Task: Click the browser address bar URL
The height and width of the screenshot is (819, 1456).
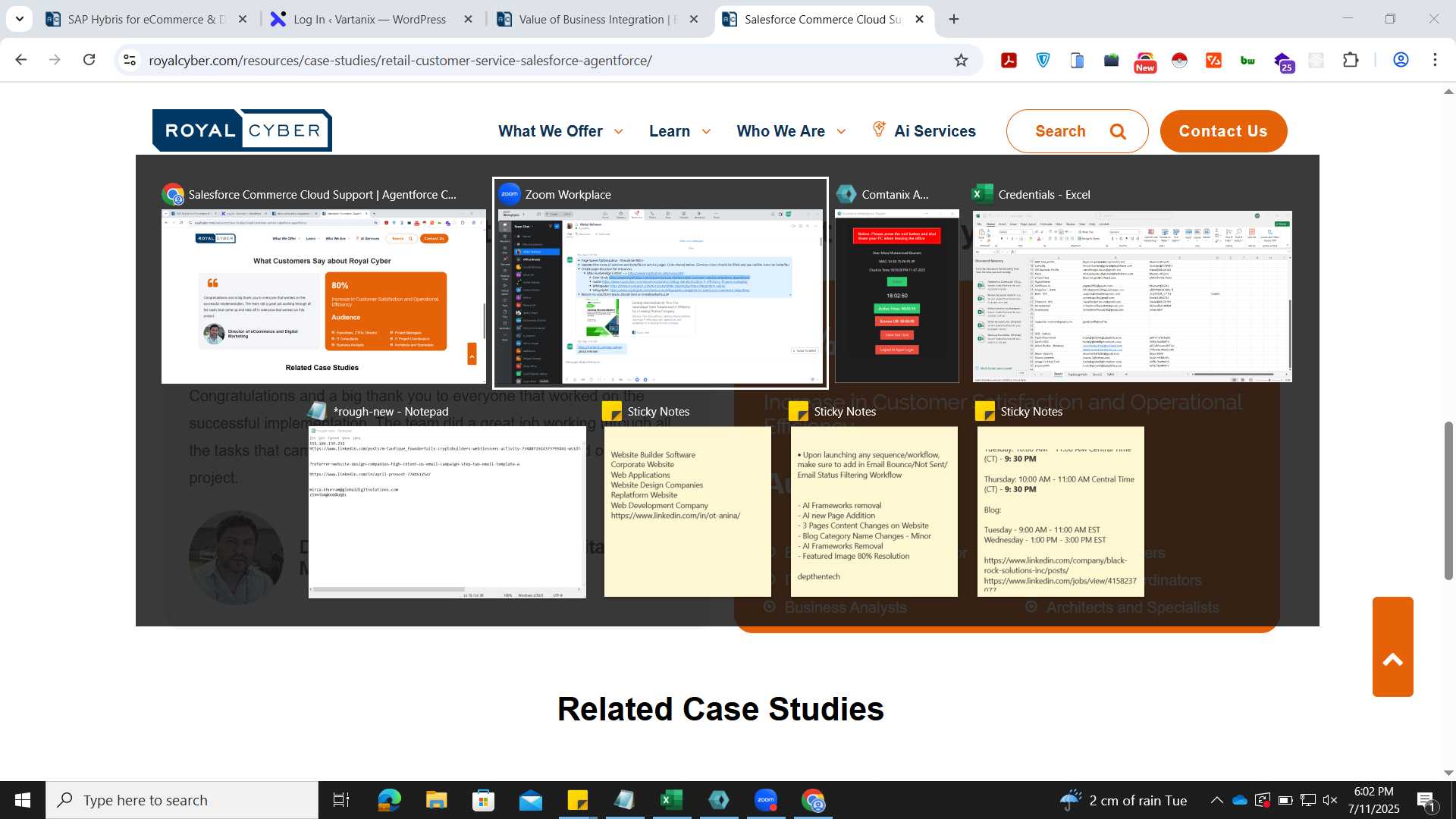Action: click(400, 61)
